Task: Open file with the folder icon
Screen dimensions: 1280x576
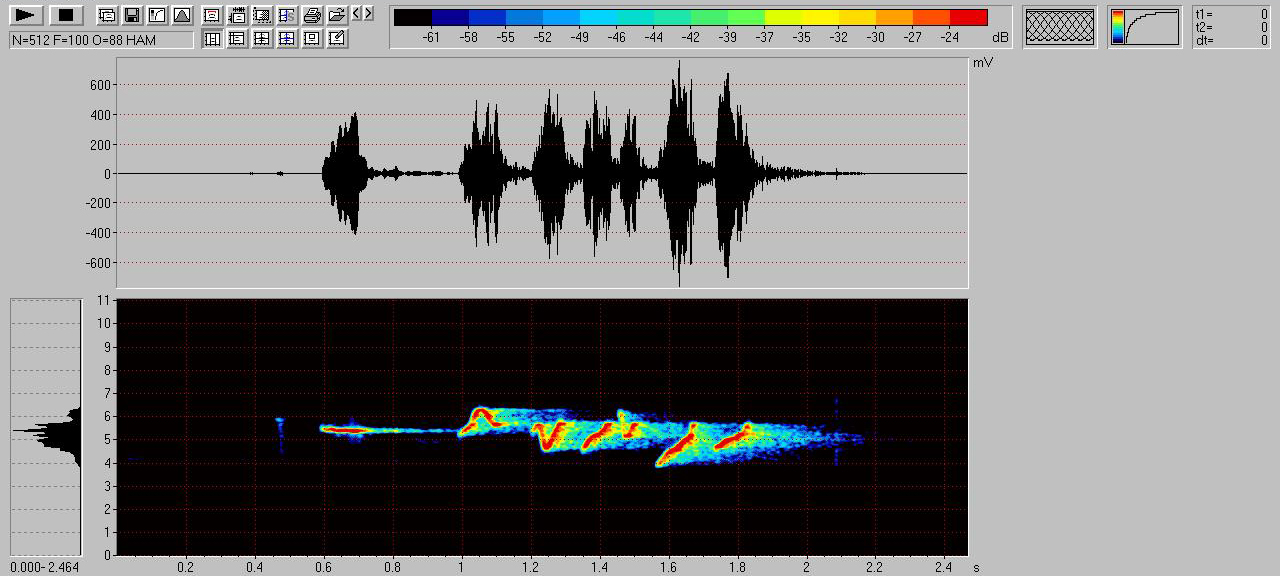Action: click(337, 15)
